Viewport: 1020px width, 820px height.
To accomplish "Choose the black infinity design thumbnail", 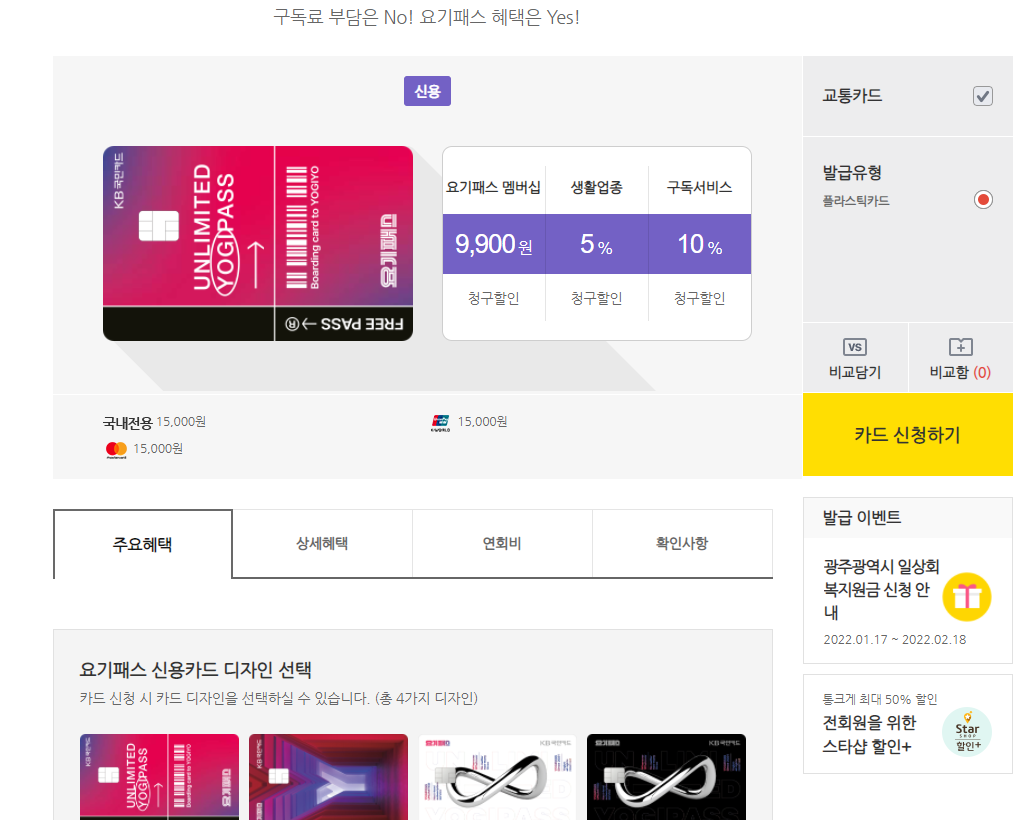I will click(x=666, y=777).
